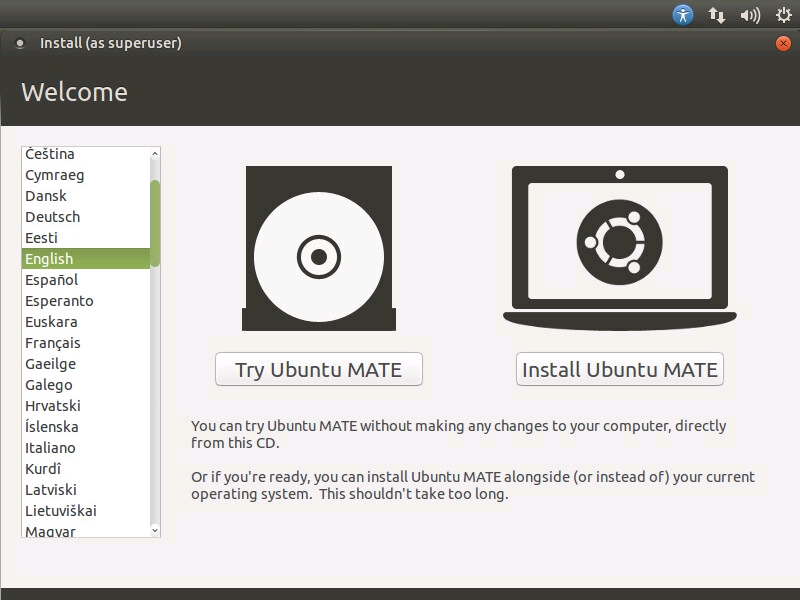Select Kurdî in the language list
800x600 pixels.
[x=86, y=468]
